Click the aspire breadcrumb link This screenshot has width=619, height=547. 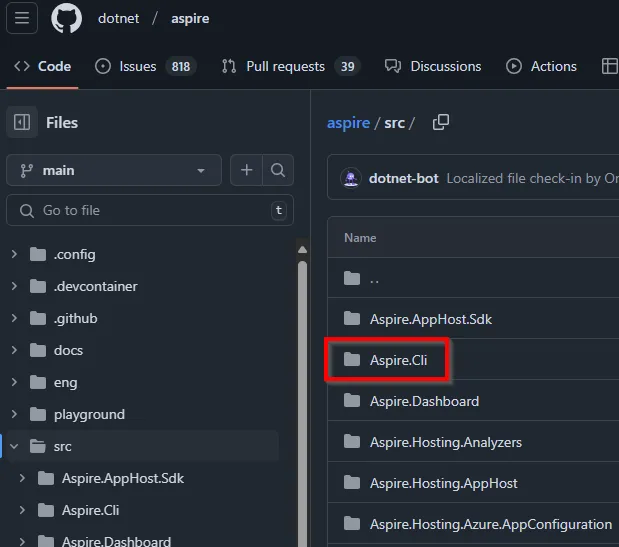pos(348,123)
